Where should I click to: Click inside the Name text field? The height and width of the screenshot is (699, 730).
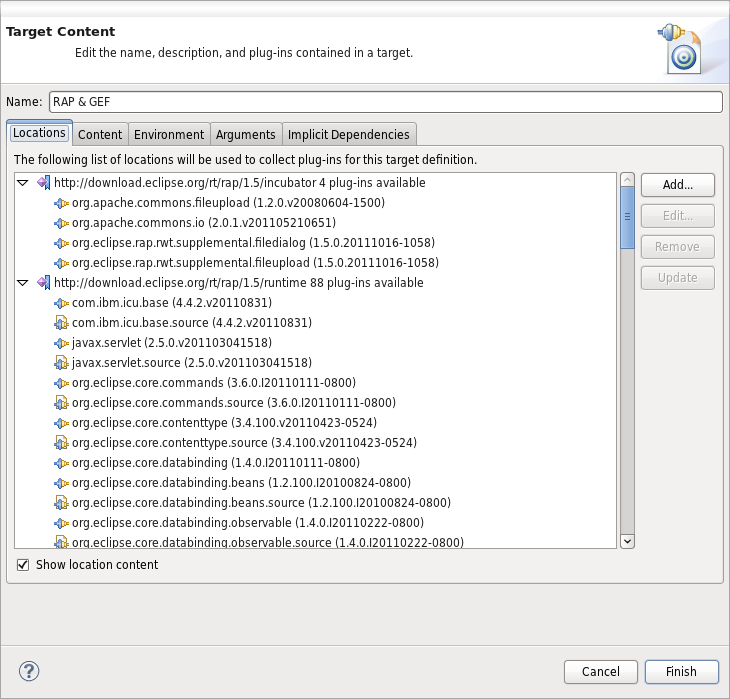point(385,102)
